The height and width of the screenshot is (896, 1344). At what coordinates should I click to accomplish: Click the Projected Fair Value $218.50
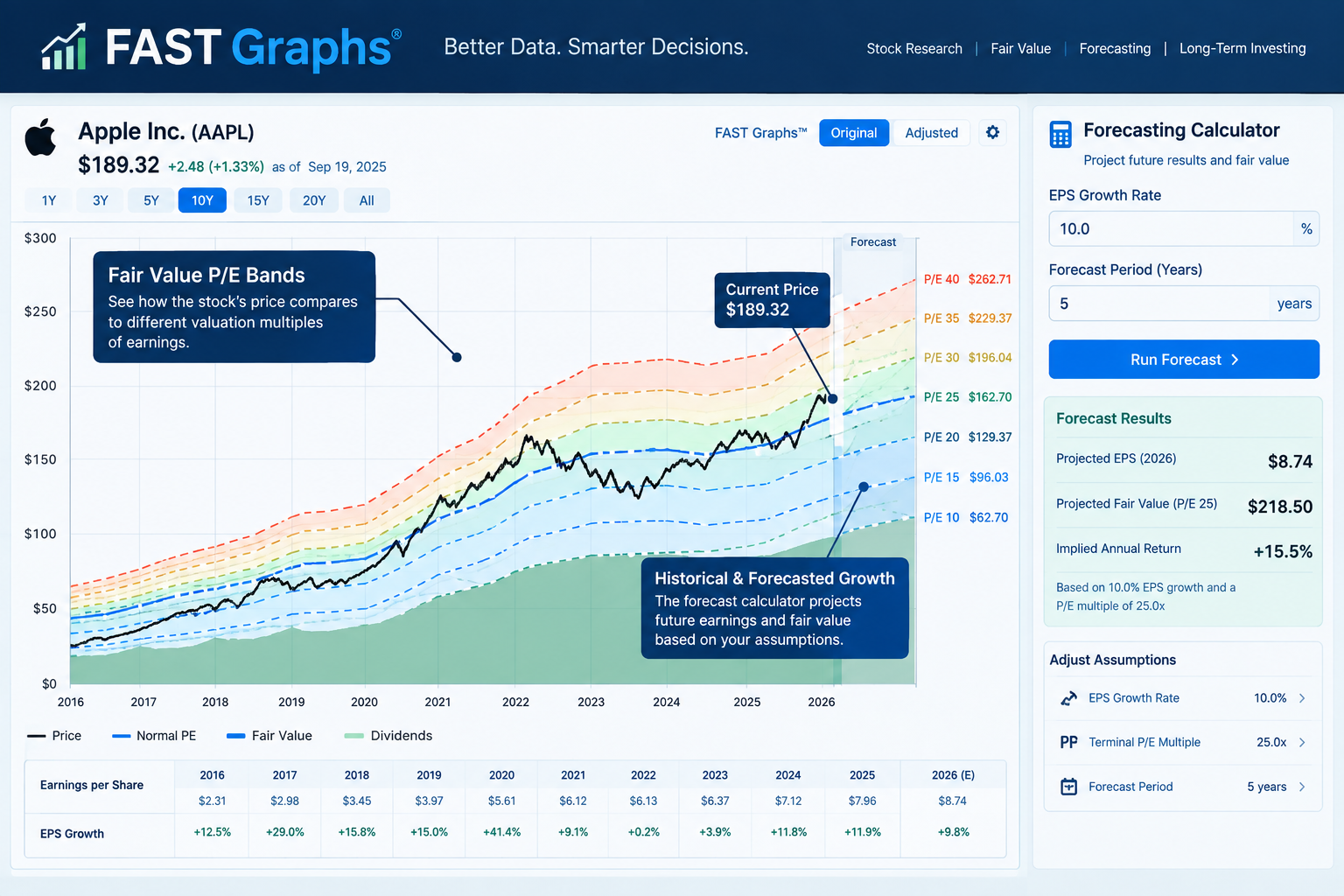pyautogui.click(x=1280, y=507)
